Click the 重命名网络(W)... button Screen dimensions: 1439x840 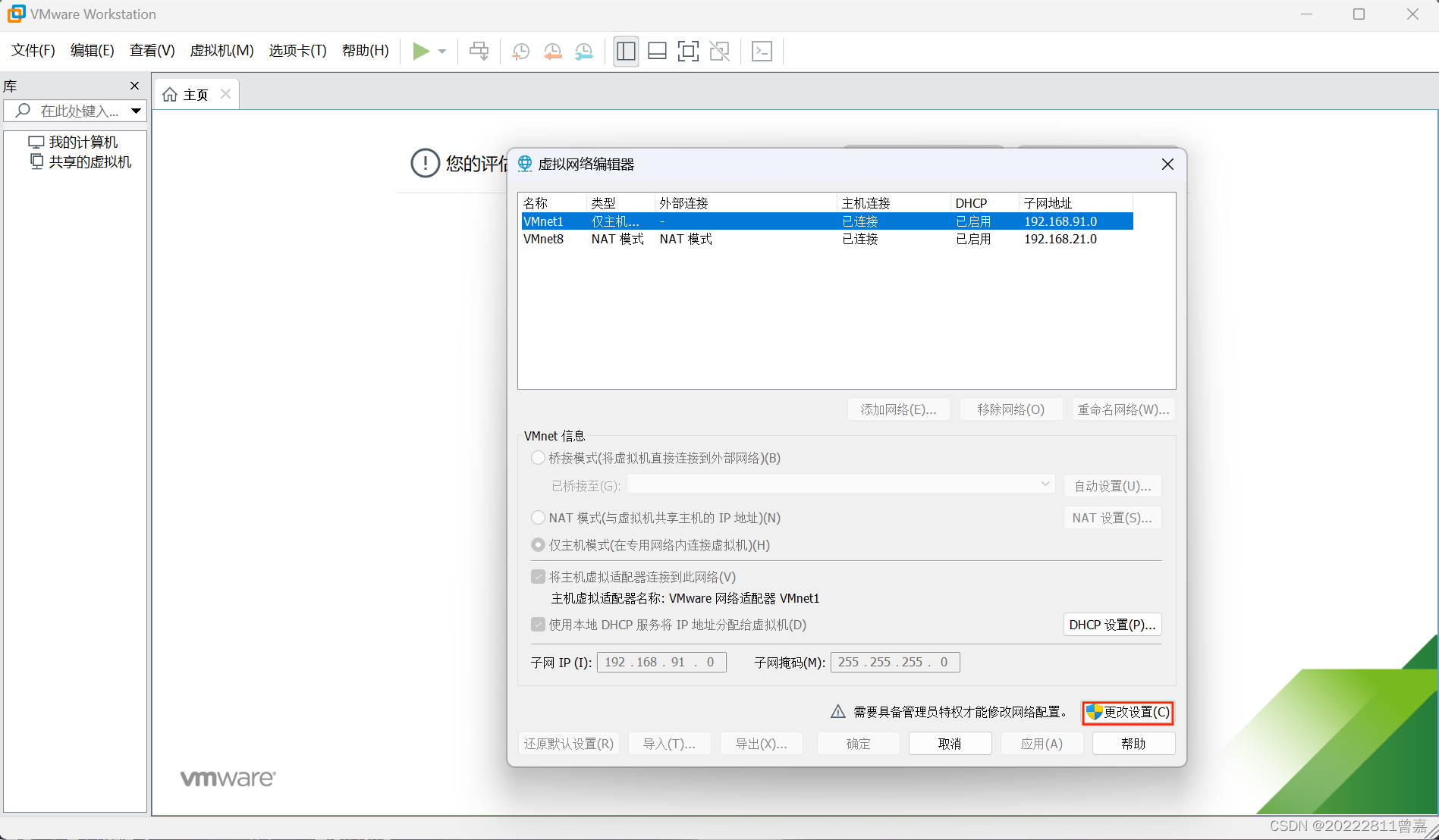(1123, 409)
